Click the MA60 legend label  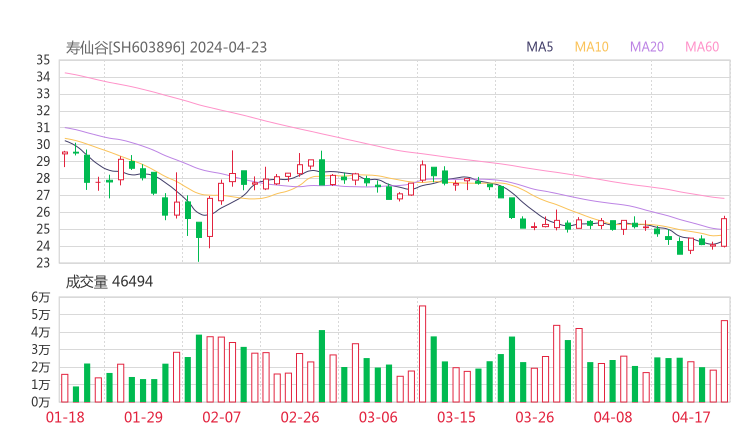click(x=702, y=47)
